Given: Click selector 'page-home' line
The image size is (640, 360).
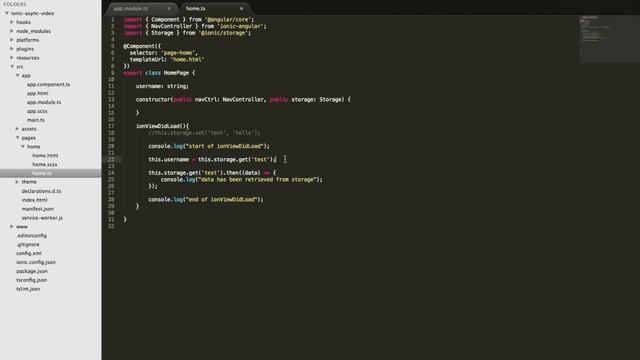Looking at the screenshot, I should (x=164, y=53).
